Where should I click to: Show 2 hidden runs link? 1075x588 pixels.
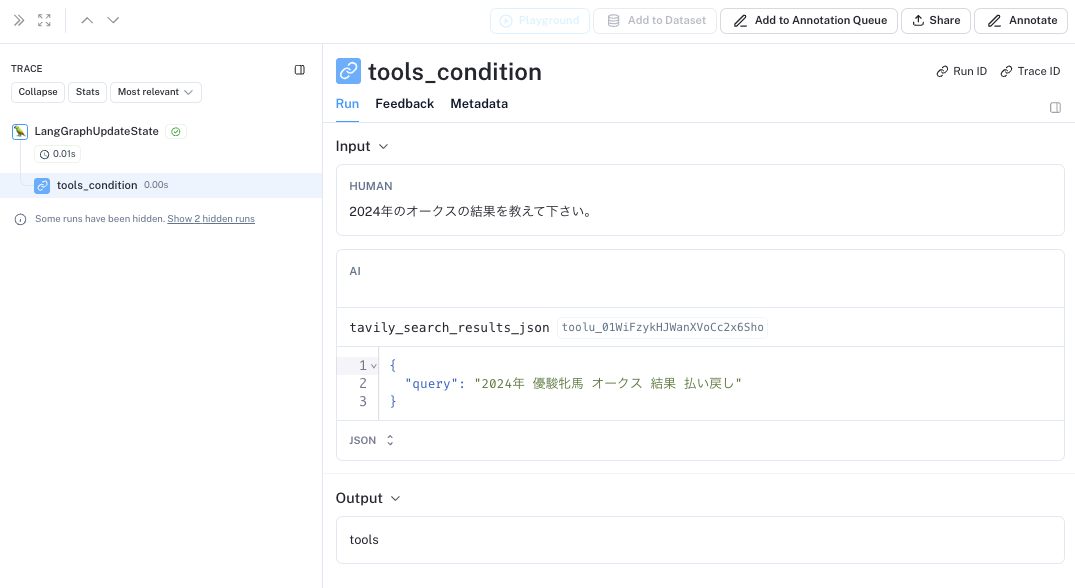211,219
